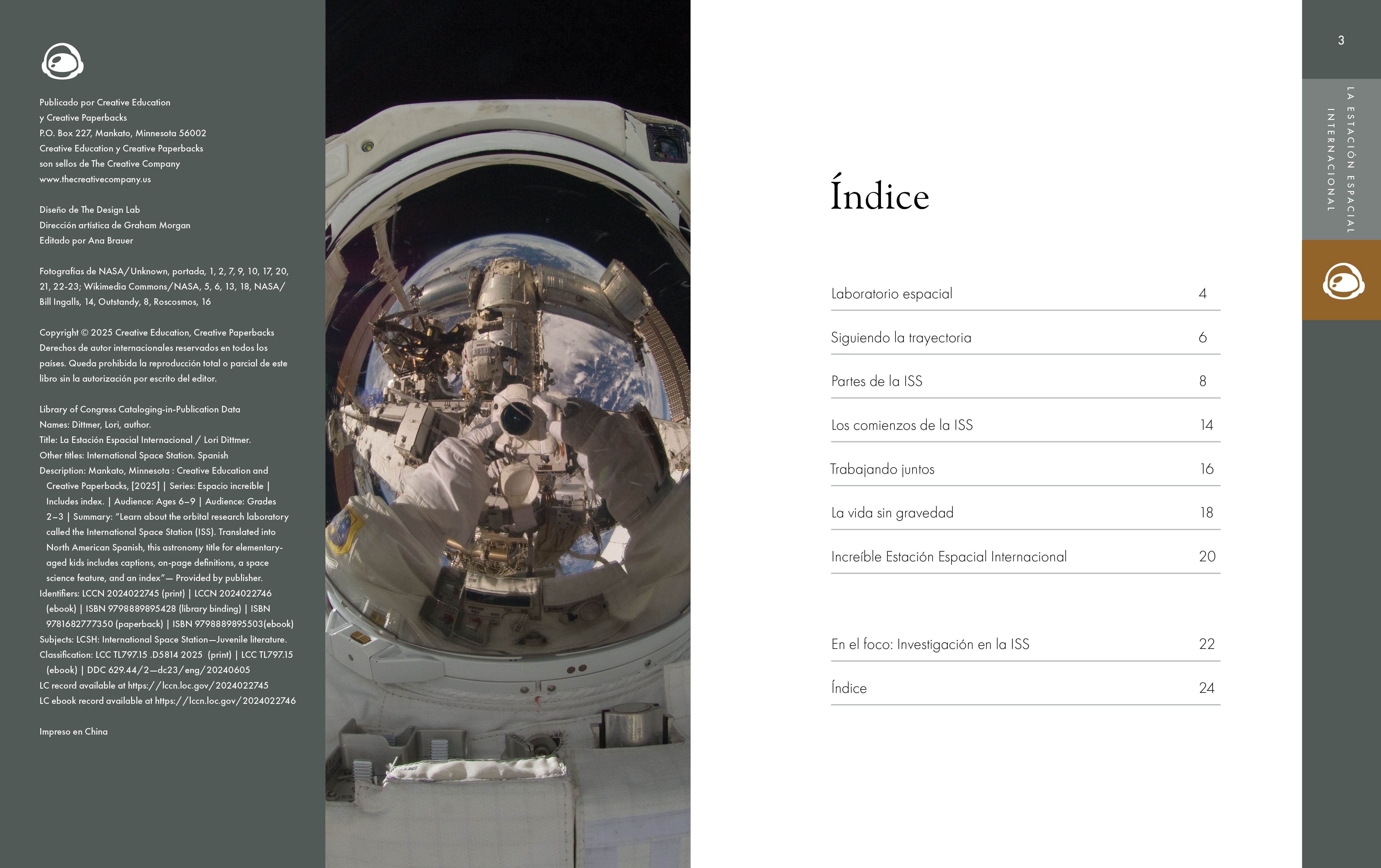Open the lccn.loc.gov/2024022745 record link
Screen dimensions: 1381x868
coord(198,686)
